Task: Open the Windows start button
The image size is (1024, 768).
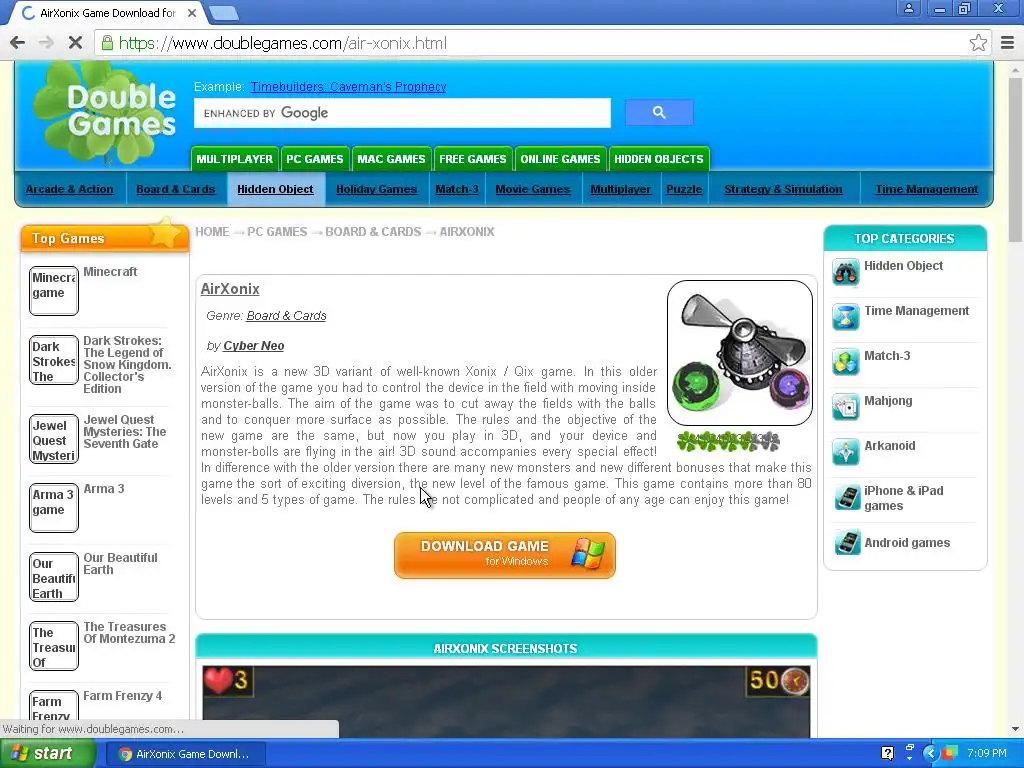Action: [x=48, y=754]
